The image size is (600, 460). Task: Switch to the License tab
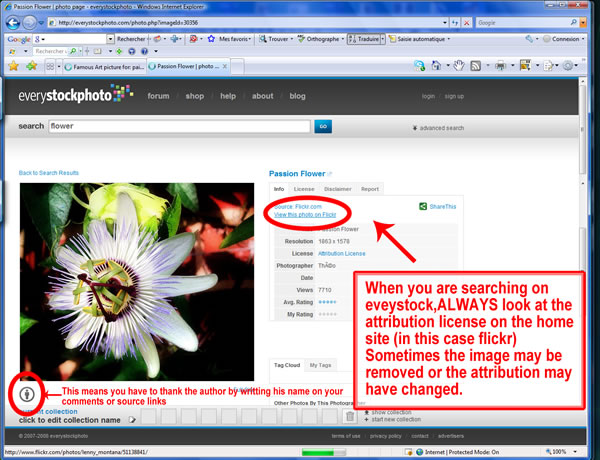pyautogui.click(x=304, y=189)
